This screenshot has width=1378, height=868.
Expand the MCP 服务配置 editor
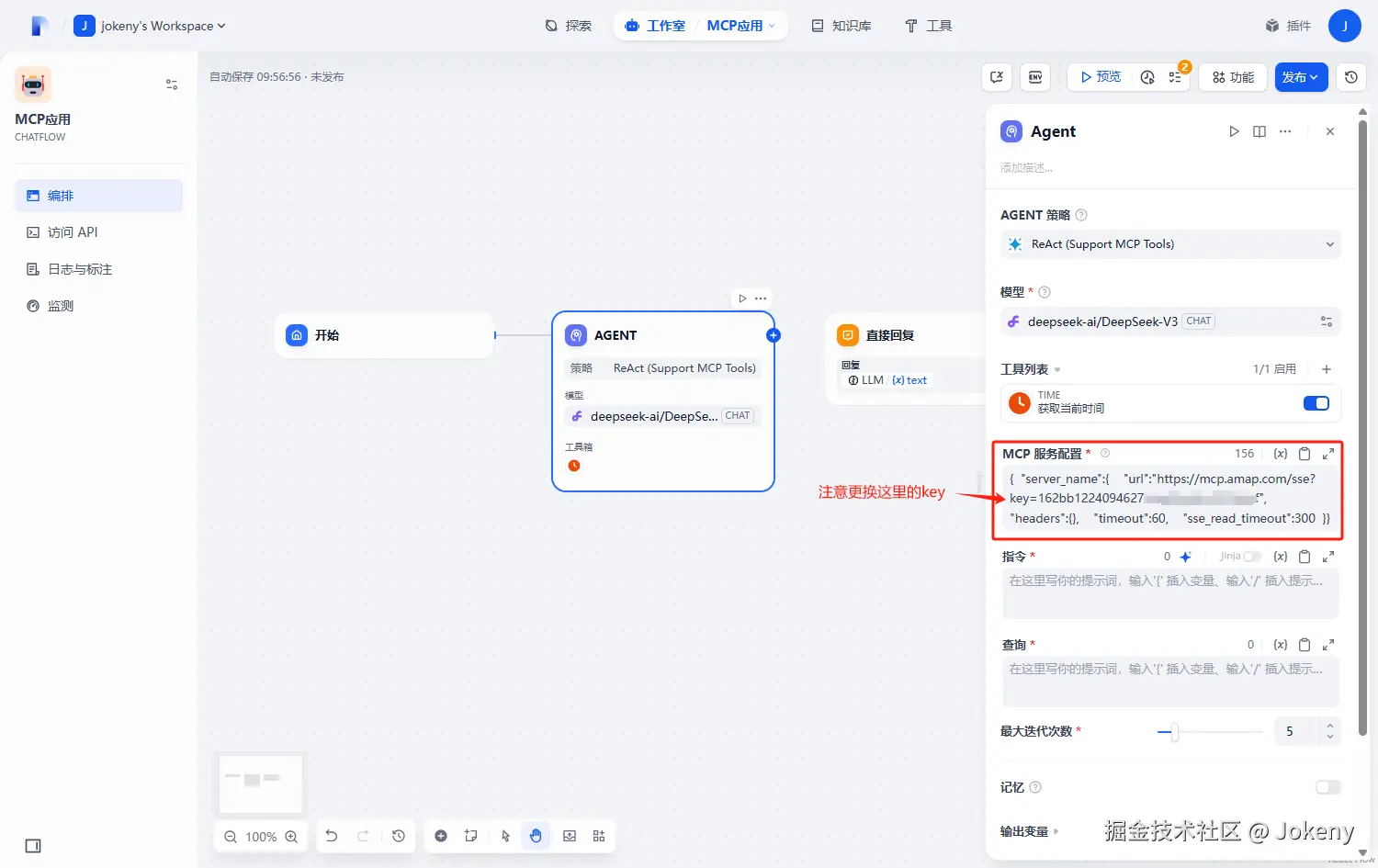point(1328,454)
